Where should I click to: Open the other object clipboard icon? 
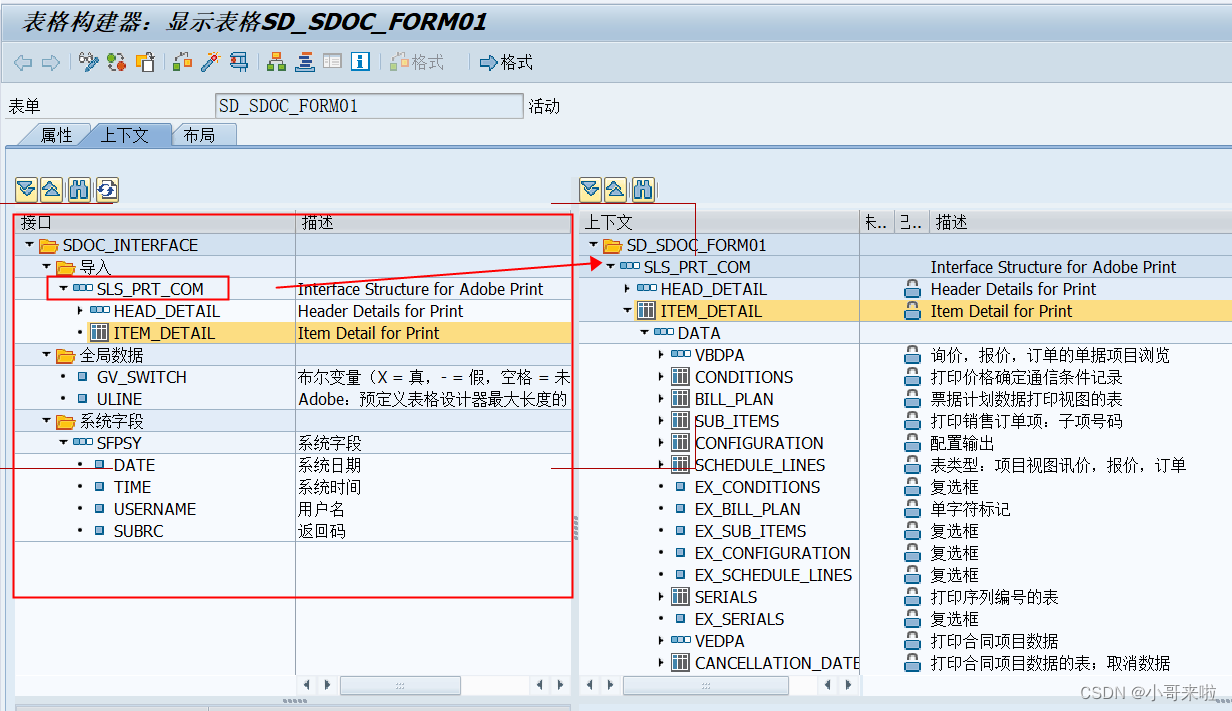click(145, 62)
